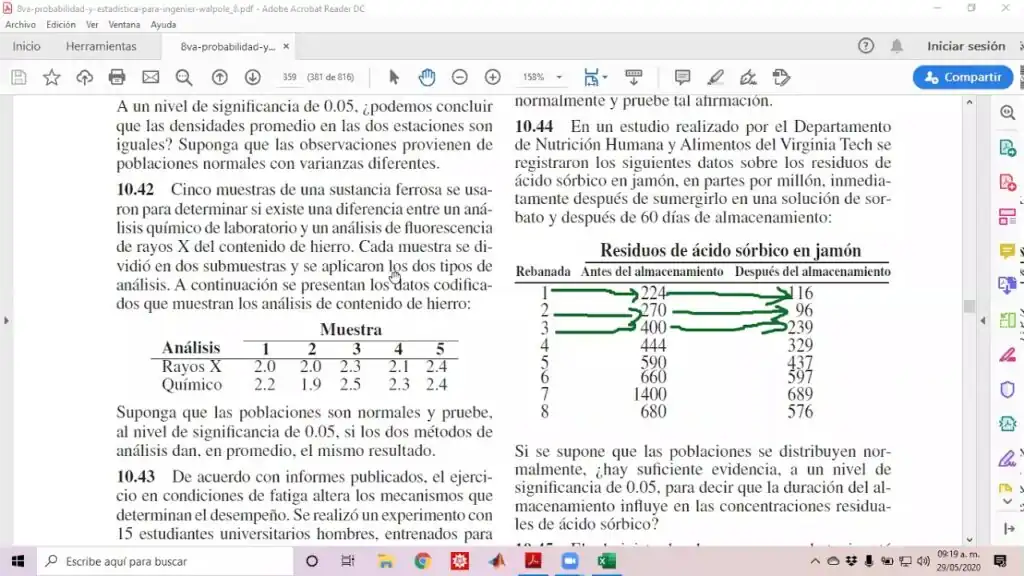This screenshot has width=1024, height=576.
Task: Toggle the scrolling mode toolbar icon
Action: point(633,77)
